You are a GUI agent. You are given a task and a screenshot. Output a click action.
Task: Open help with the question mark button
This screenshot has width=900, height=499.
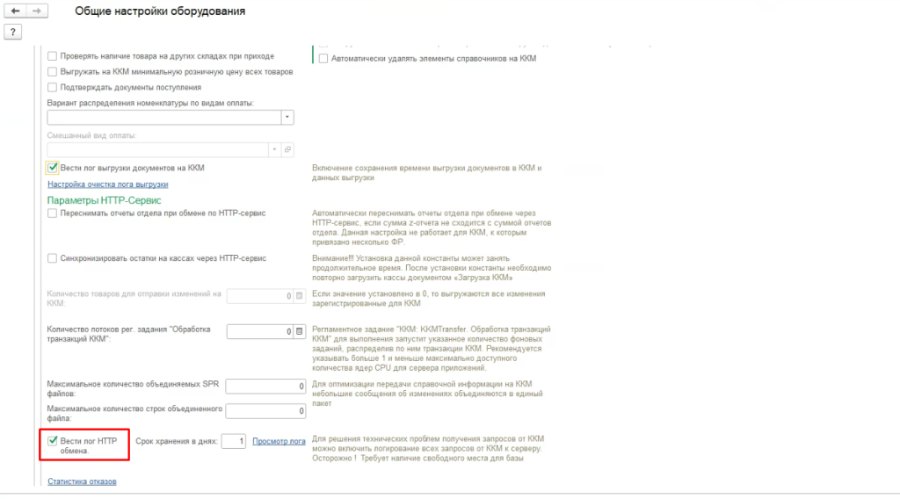coord(13,32)
